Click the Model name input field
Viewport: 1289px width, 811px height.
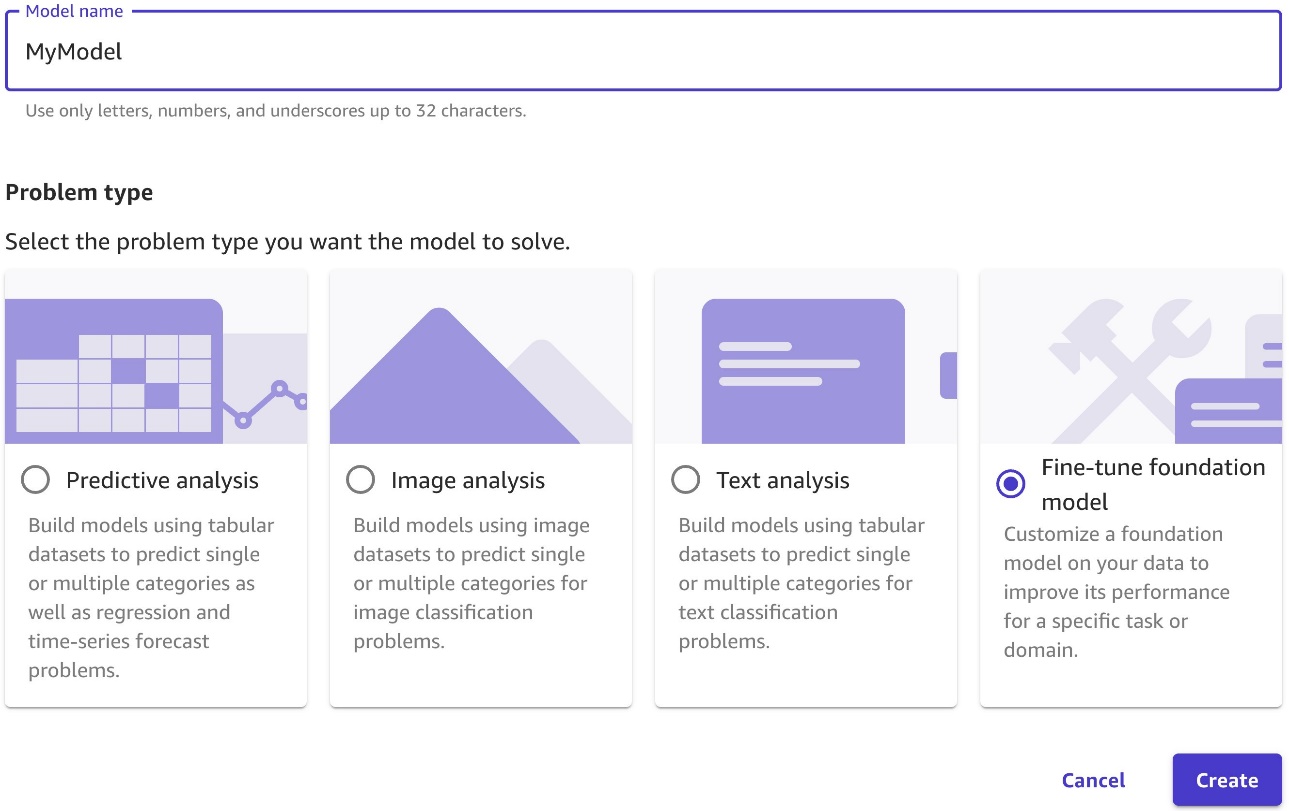[643, 51]
